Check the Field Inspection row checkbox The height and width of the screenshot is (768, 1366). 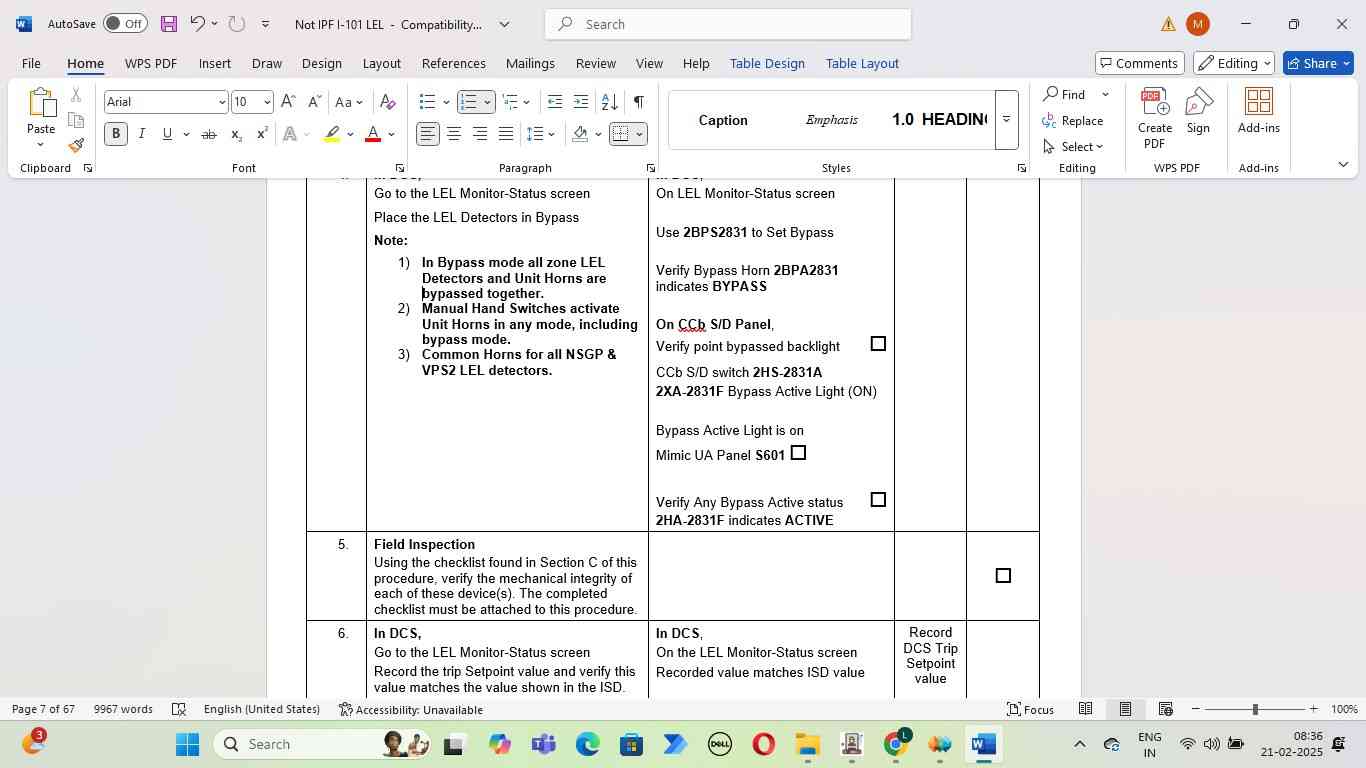1003,576
